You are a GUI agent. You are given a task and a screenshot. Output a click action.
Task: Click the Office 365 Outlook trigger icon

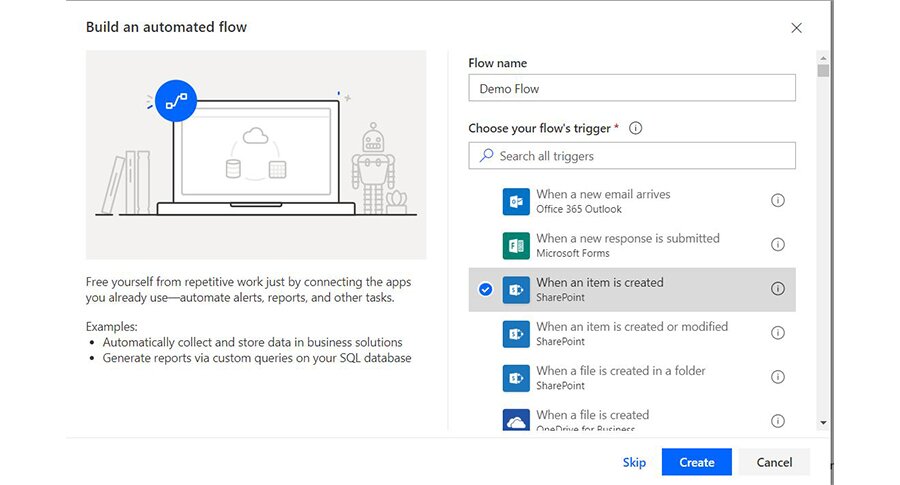point(516,201)
